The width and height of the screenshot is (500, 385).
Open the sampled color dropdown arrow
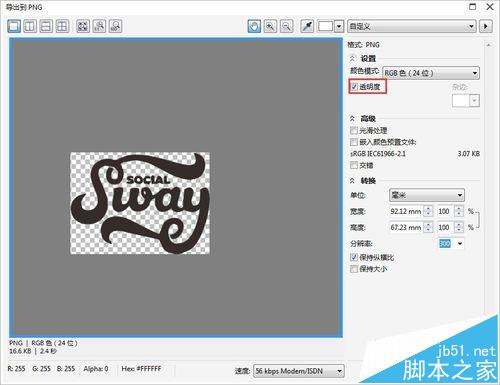339,26
